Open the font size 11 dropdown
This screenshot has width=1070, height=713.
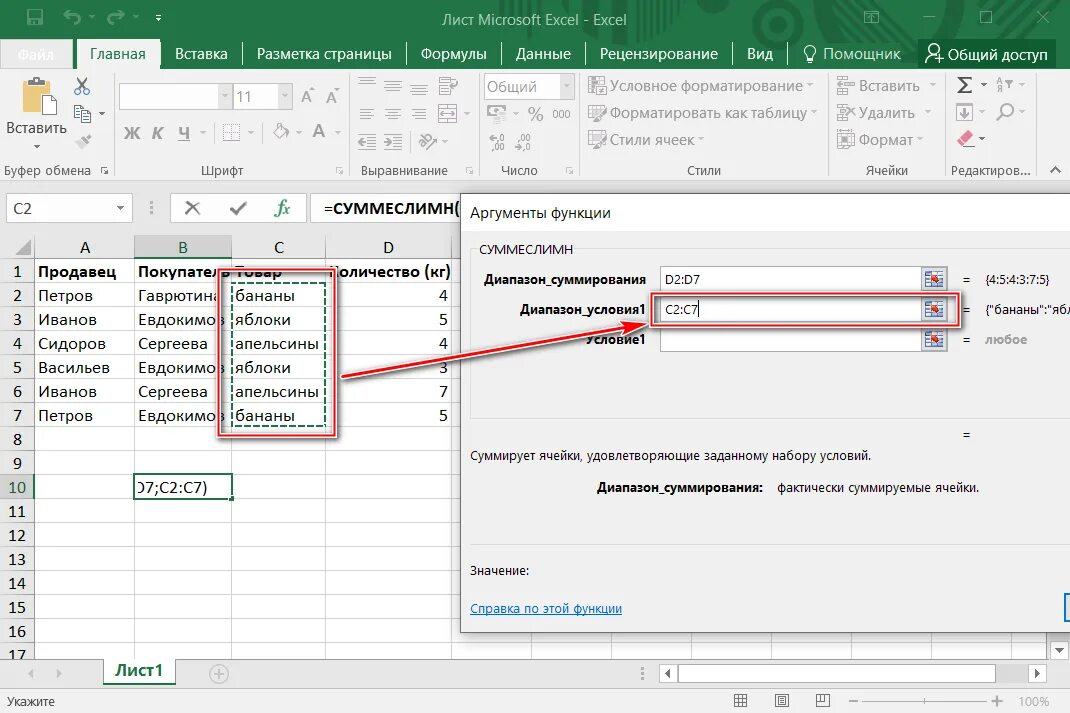point(285,96)
